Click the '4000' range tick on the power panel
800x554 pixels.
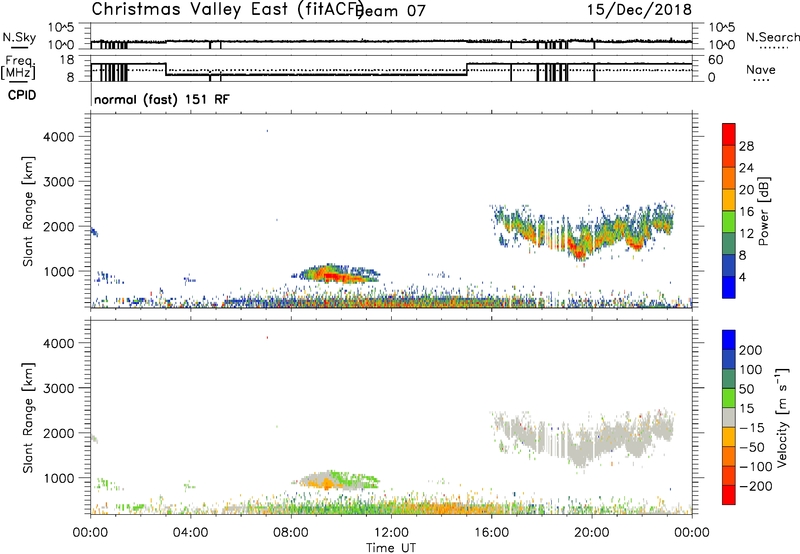pos(59,137)
